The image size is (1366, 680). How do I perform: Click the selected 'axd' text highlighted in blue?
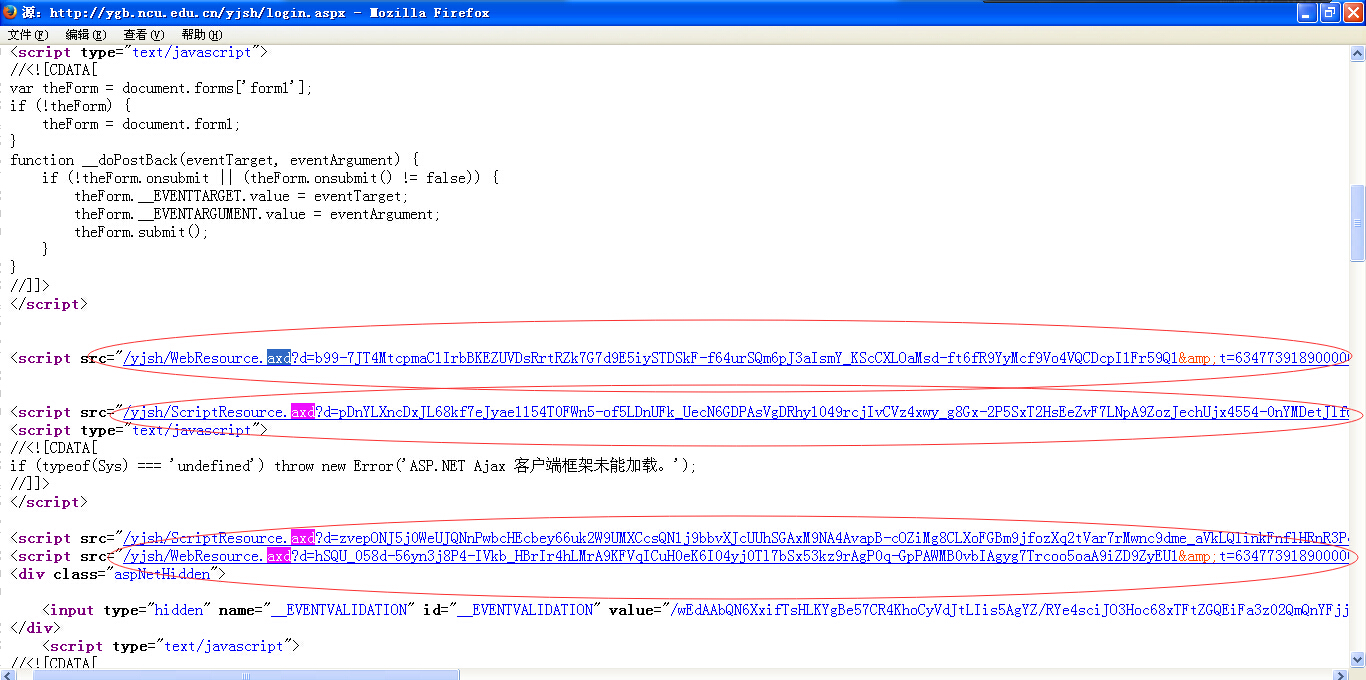pos(279,358)
